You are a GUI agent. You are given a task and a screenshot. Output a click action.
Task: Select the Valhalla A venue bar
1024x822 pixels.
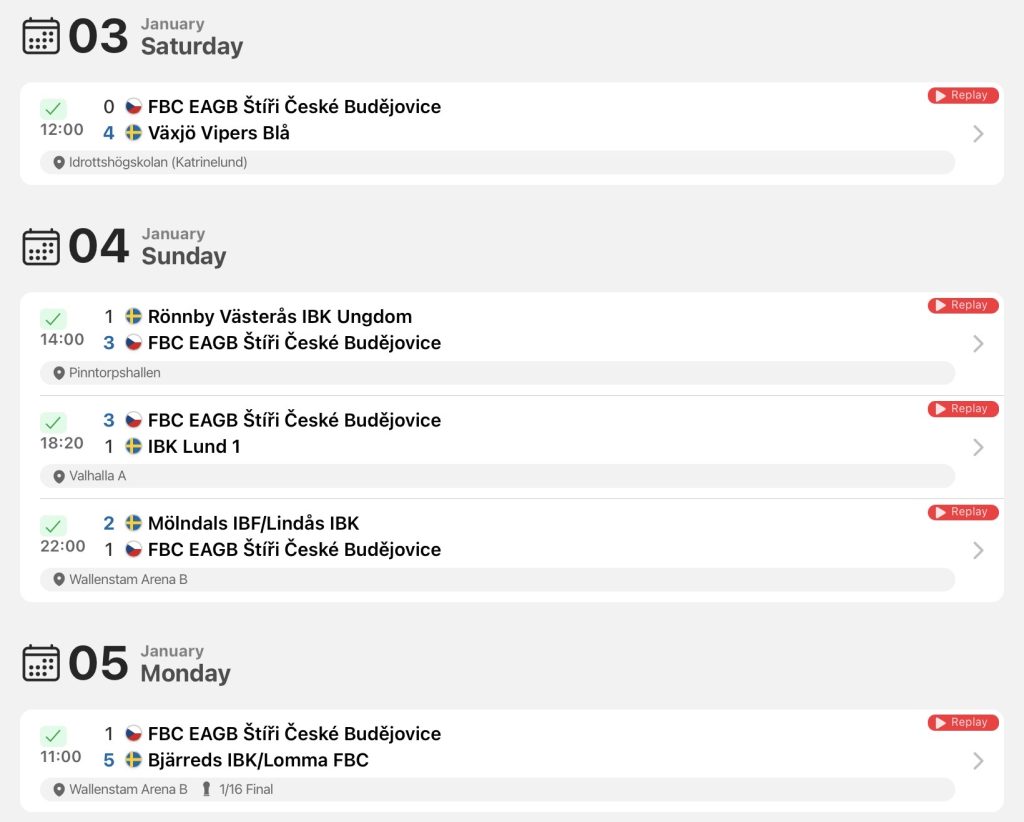(497, 476)
